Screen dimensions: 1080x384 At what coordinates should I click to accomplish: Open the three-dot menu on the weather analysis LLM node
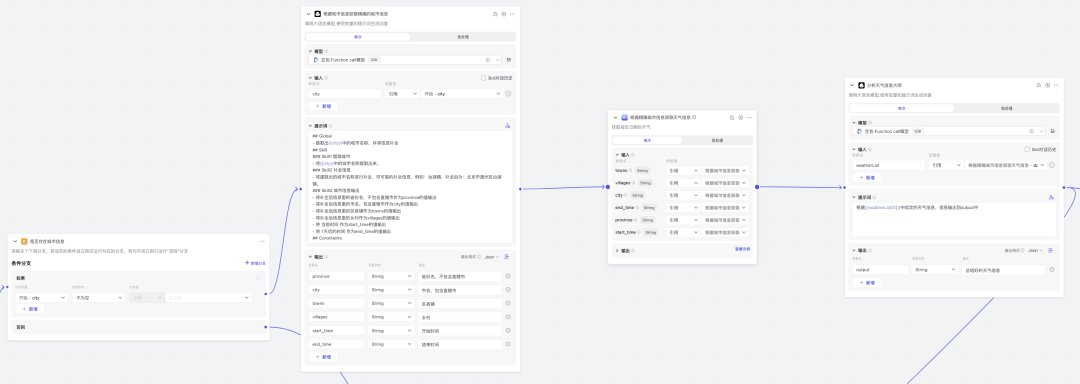[x=1055, y=85]
